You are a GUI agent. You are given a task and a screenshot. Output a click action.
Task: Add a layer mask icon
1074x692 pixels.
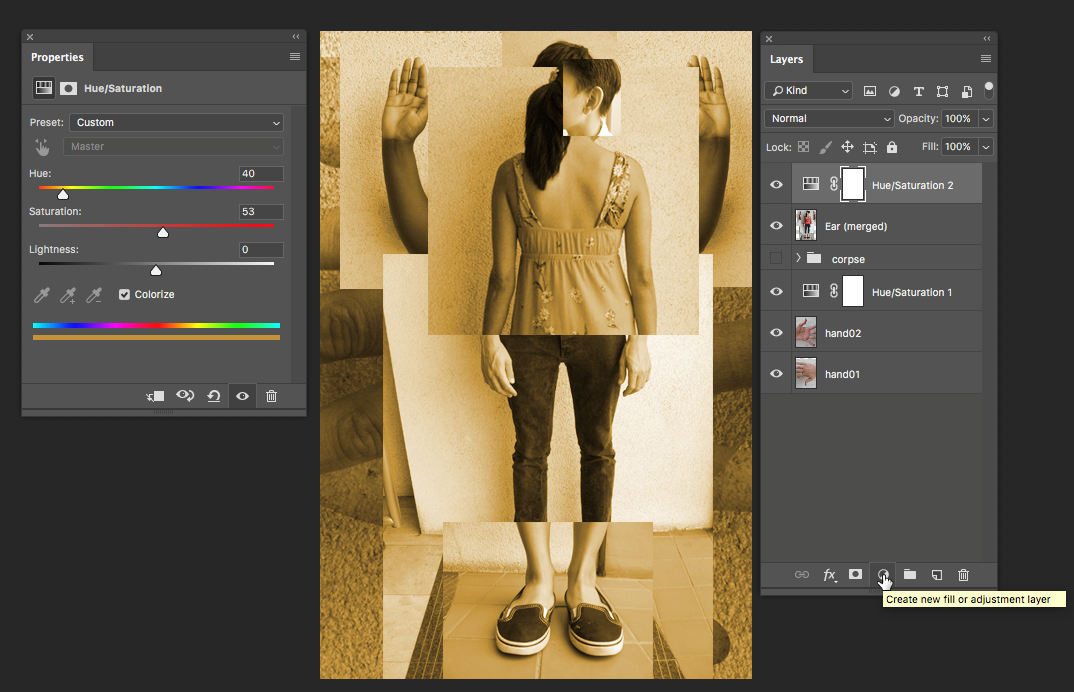point(855,575)
